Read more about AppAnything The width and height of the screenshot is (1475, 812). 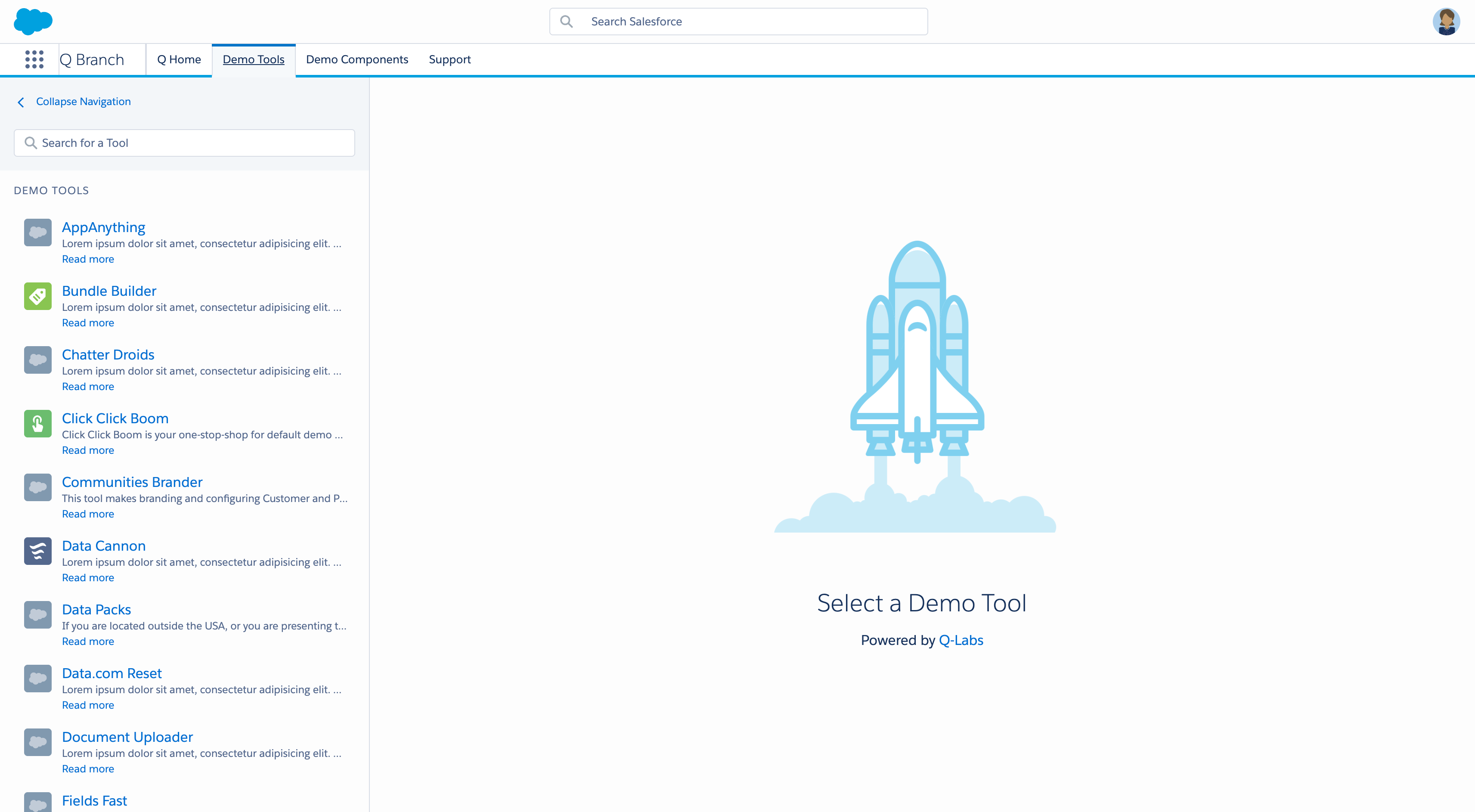[x=88, y=259]
